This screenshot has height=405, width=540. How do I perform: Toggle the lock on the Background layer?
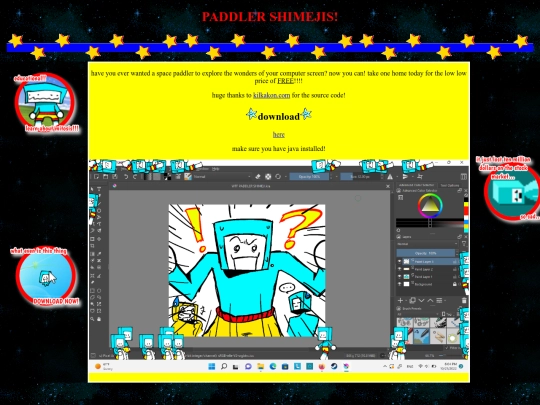(455, 284)
